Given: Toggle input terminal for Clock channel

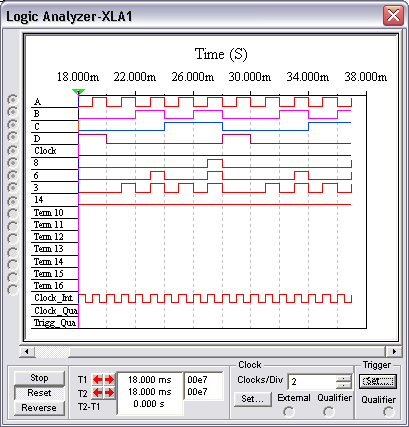Looking at the screenshot, I should (13, 150).
